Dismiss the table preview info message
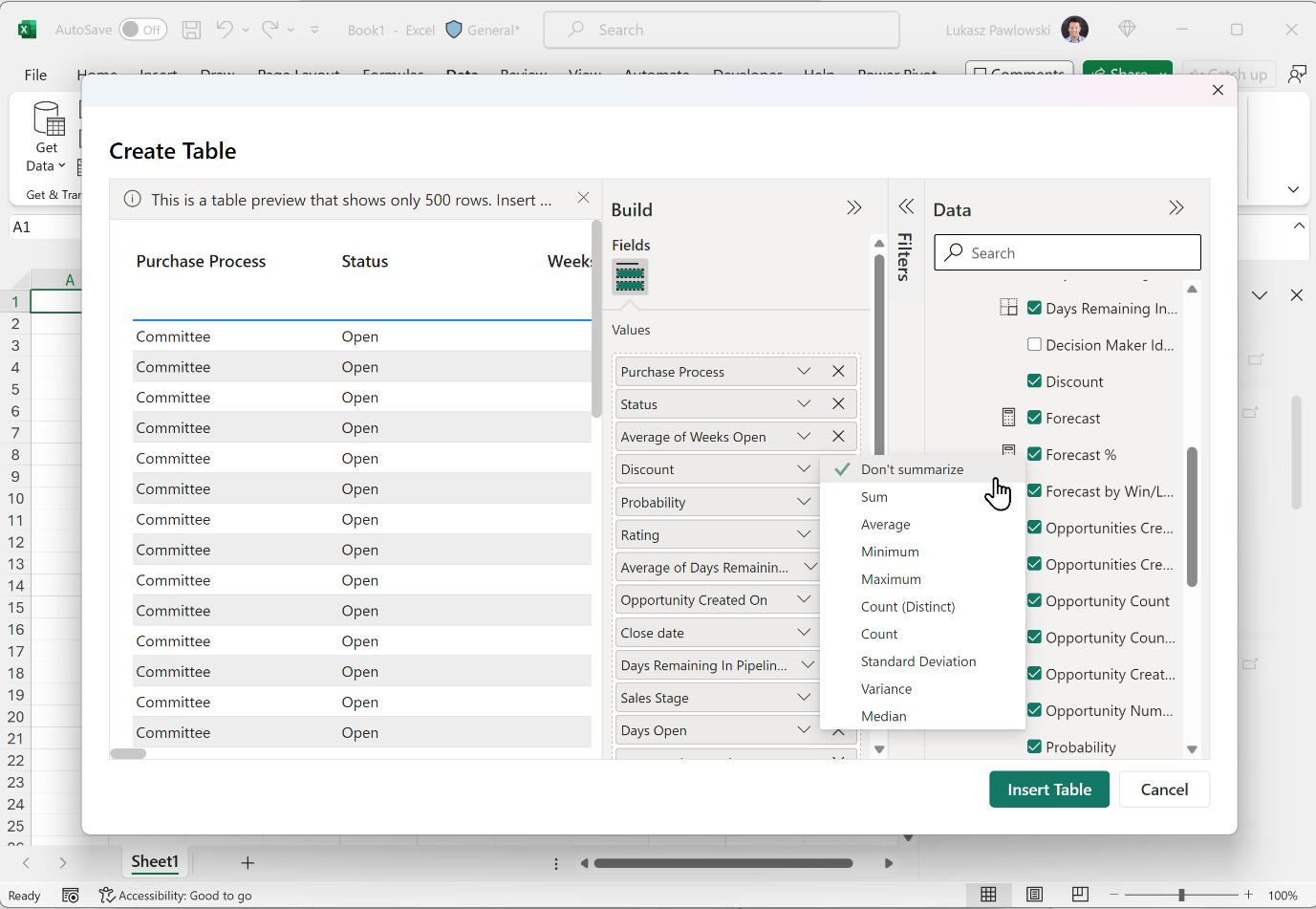Viewport: 1316px width, 909px height. coord(583,199)
